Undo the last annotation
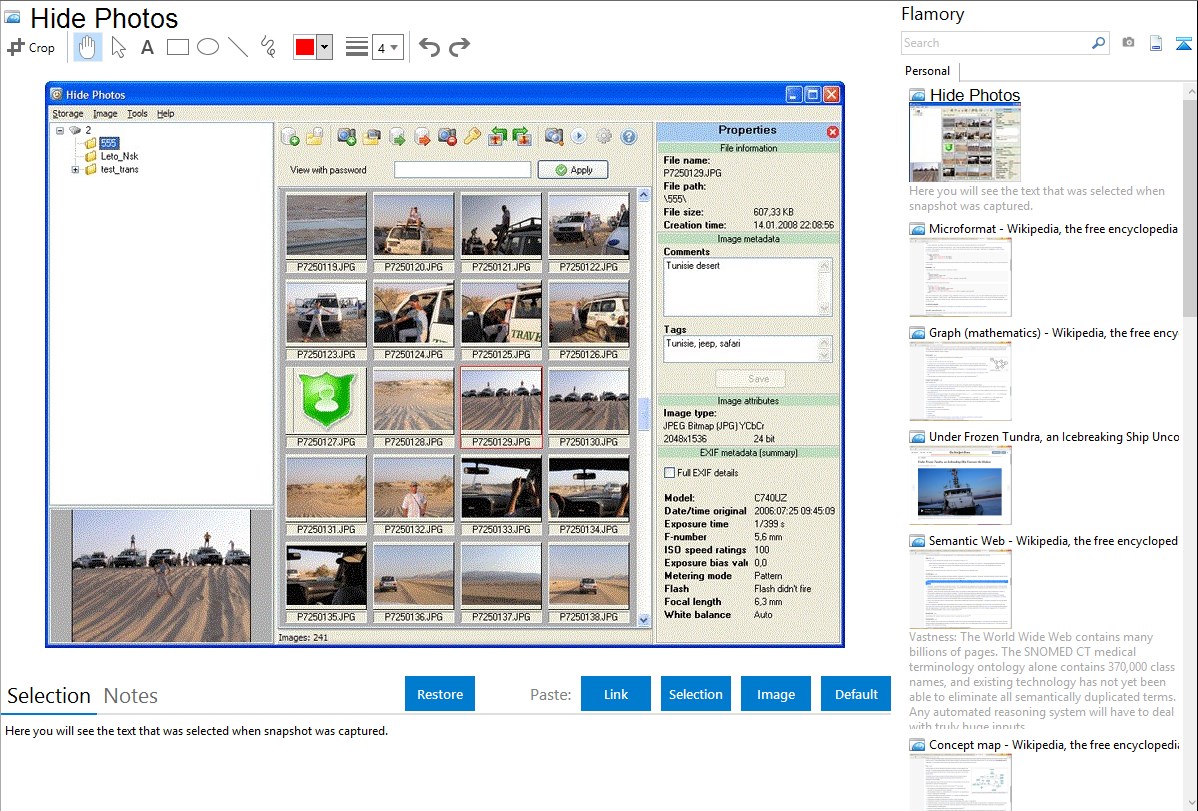 click(429, 47)
